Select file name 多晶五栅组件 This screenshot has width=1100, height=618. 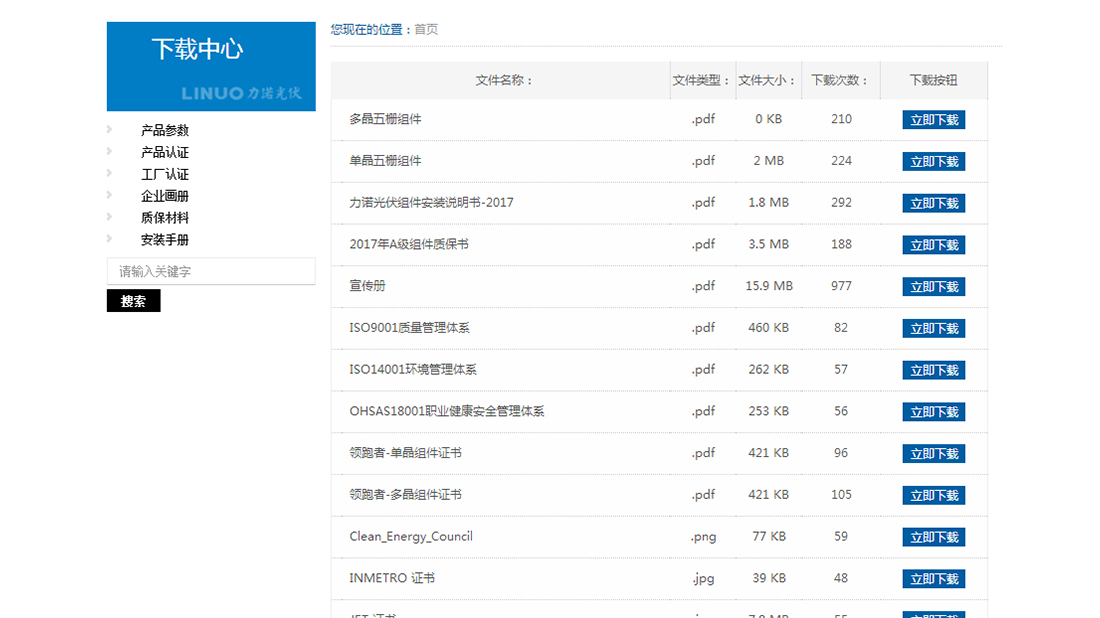click(385, 119)
